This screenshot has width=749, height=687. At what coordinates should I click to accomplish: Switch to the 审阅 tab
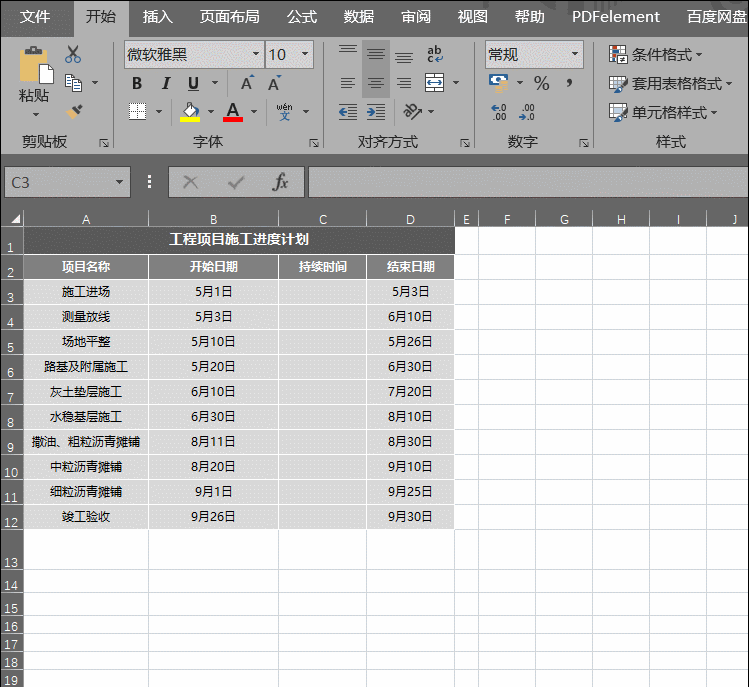[x=416, y=17]
